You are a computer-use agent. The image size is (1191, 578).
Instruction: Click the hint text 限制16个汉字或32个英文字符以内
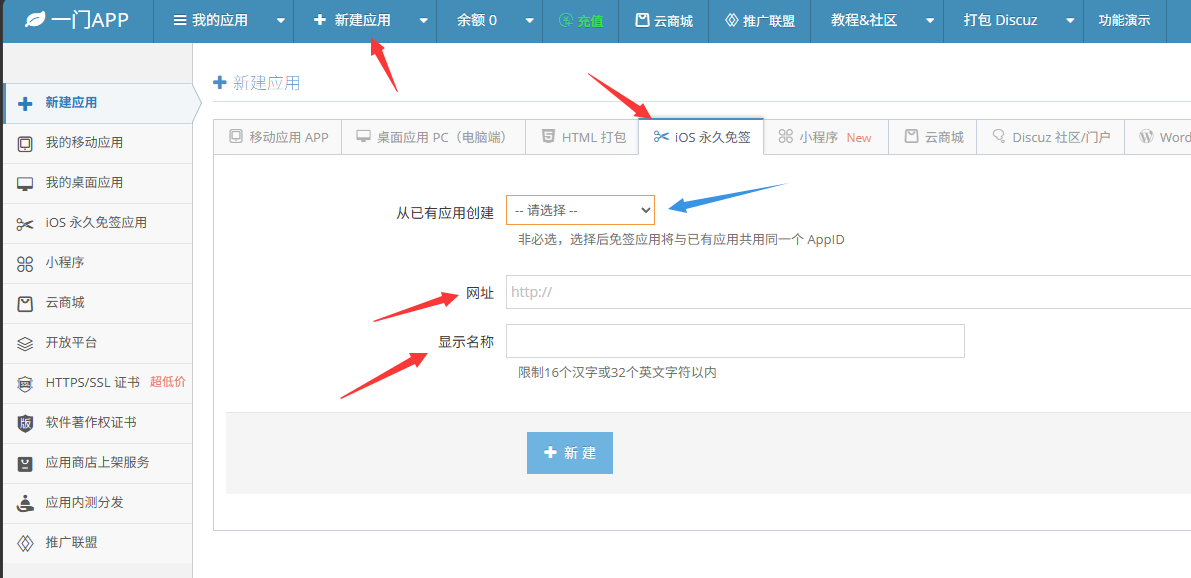[618, 373]
